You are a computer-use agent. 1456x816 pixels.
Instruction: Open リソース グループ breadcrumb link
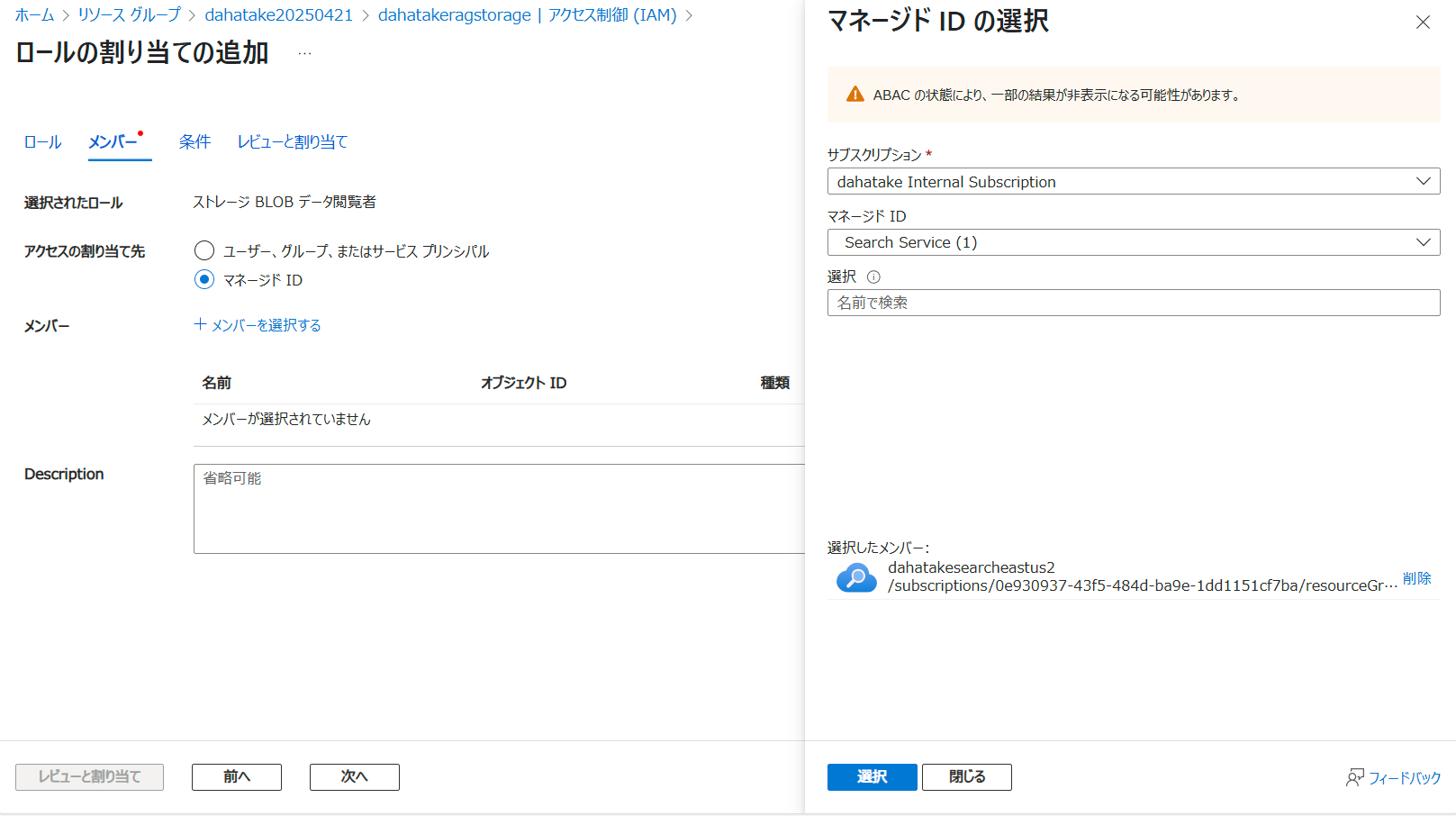coord(129,15)
